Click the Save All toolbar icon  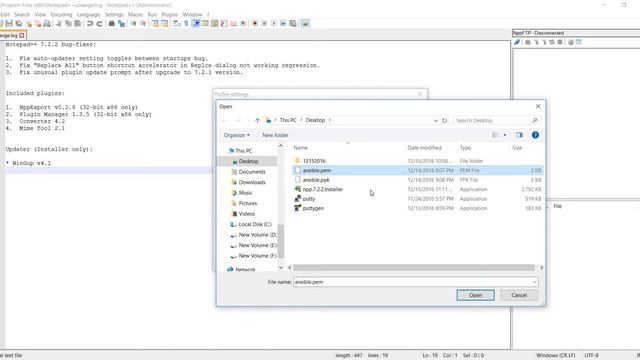coord(19,24)
